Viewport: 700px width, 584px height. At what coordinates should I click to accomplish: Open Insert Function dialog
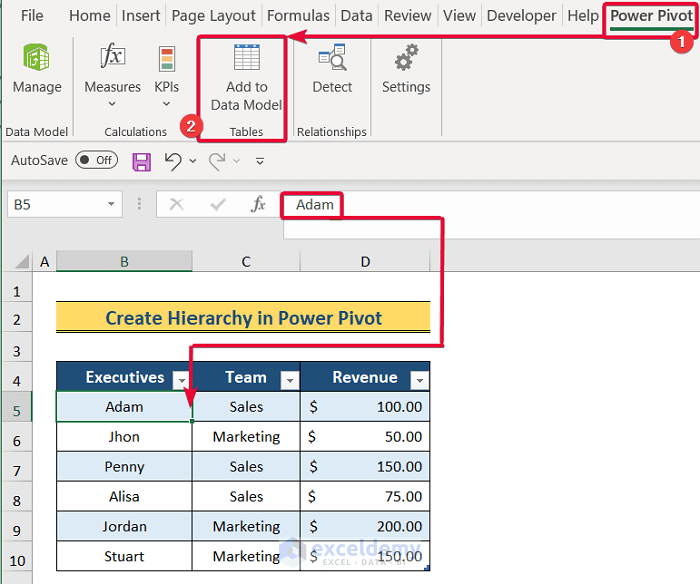[258, 204]
